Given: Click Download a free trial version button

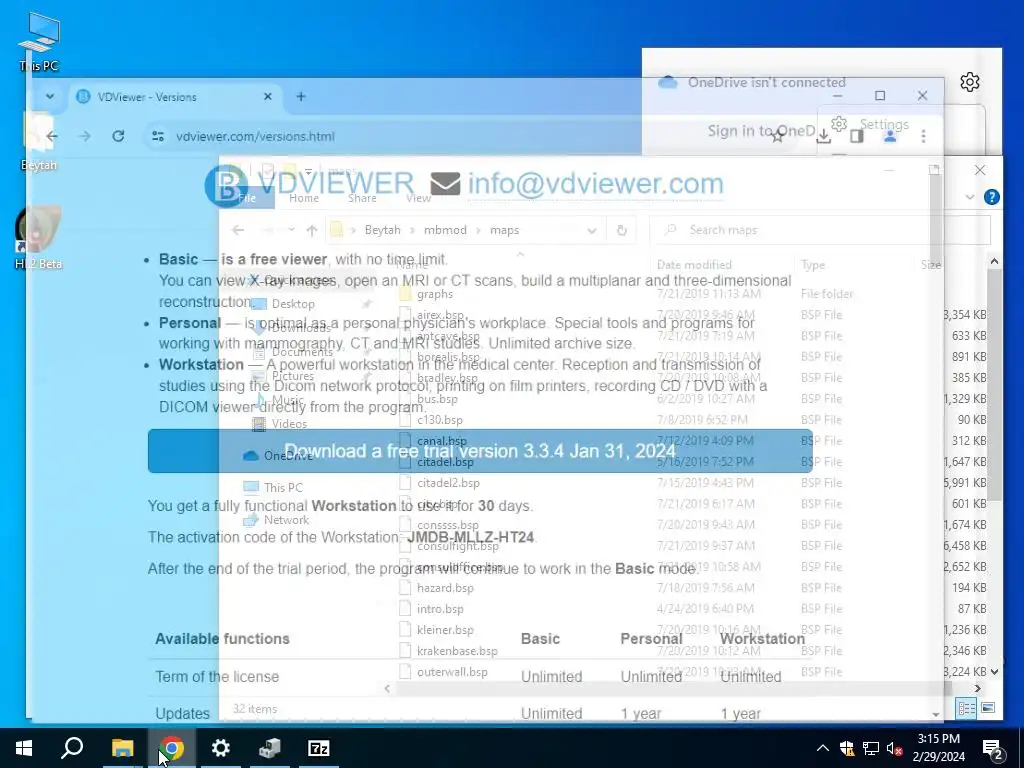Looking at the screenshot, I should click(480, 451).
